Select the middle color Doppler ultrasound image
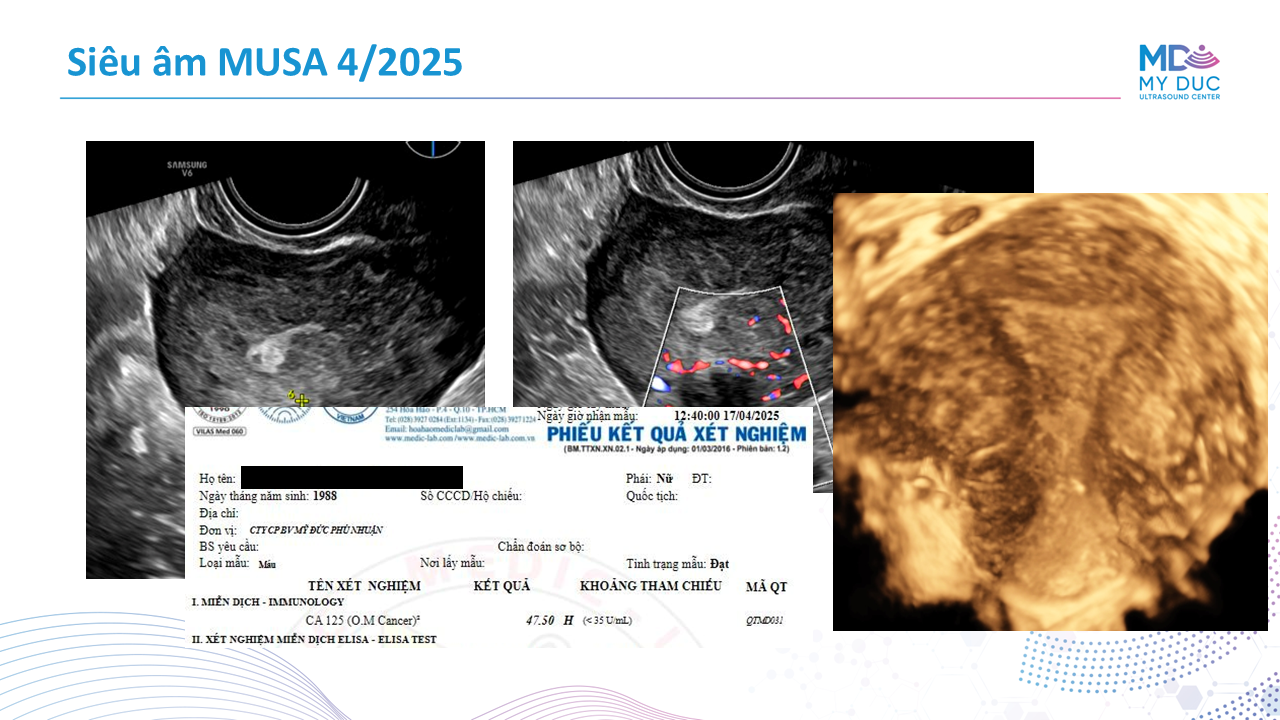 pos(773,316)
